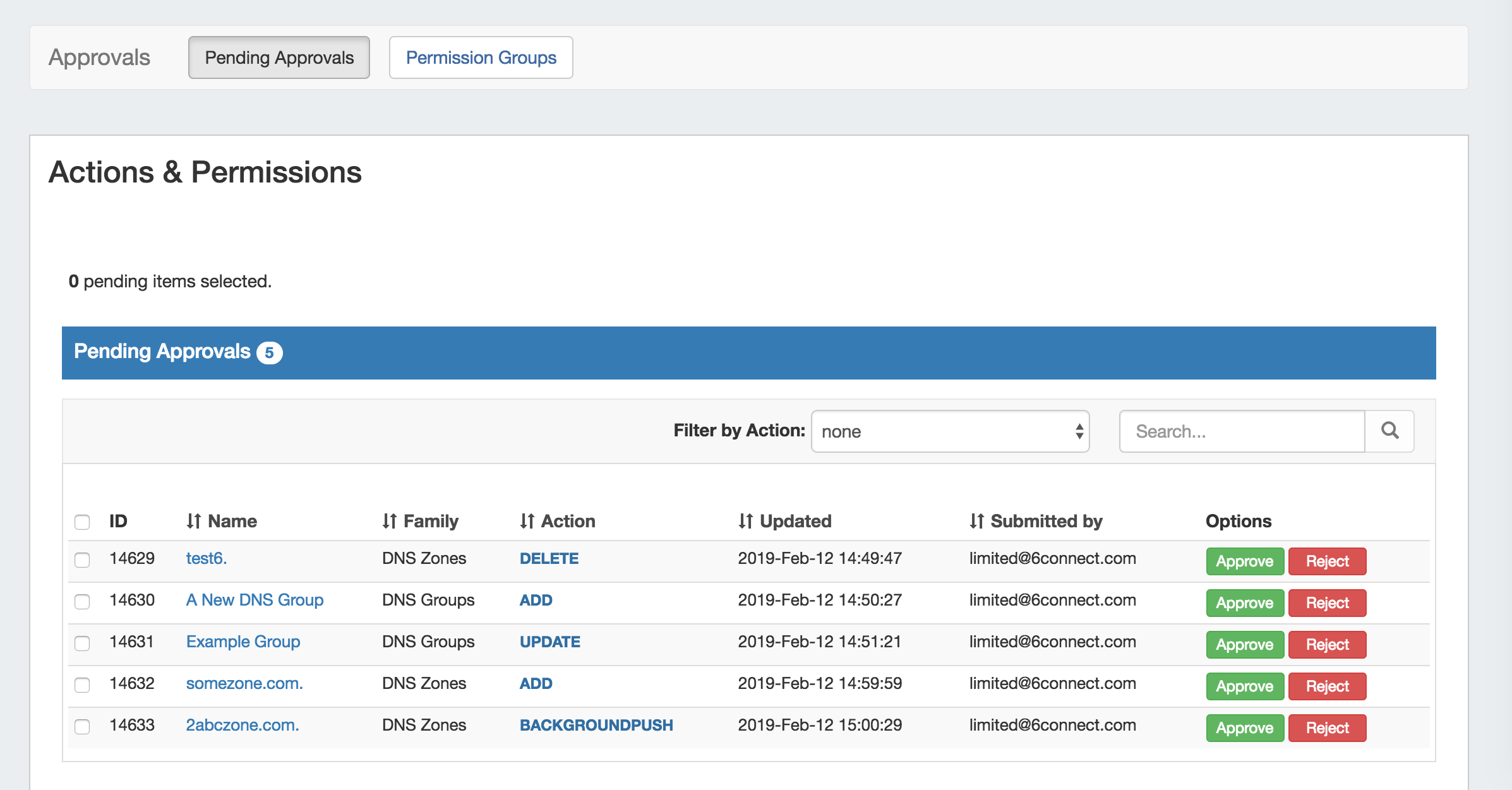Screen dimensions: 1512x790
Task: Click the UPDATE action link
Action: (549, 642)
